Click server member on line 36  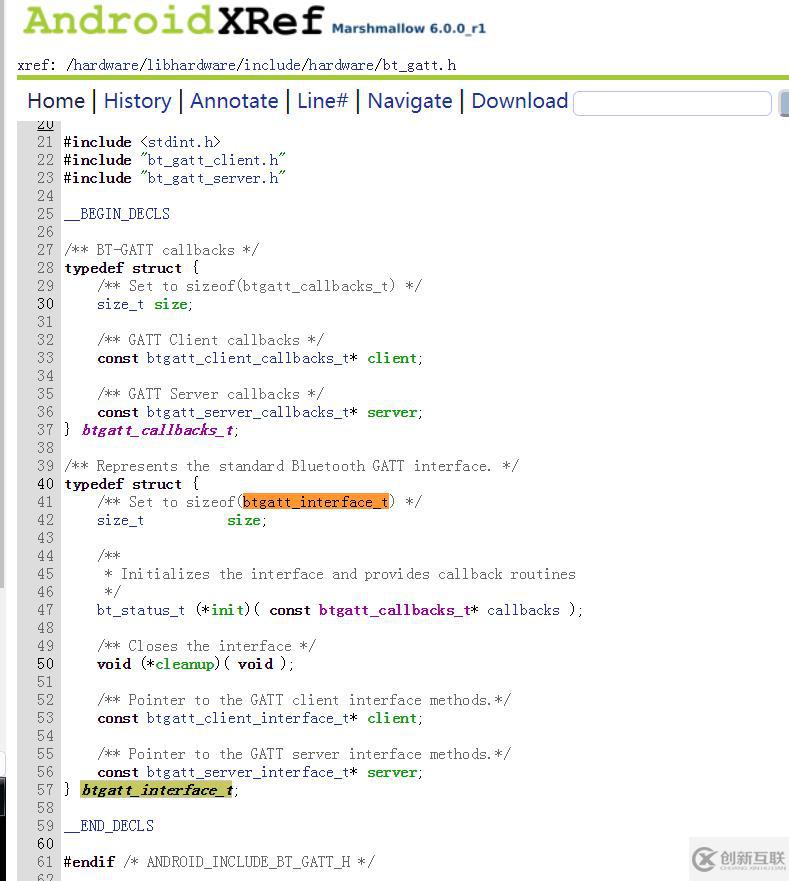[392, 412]
